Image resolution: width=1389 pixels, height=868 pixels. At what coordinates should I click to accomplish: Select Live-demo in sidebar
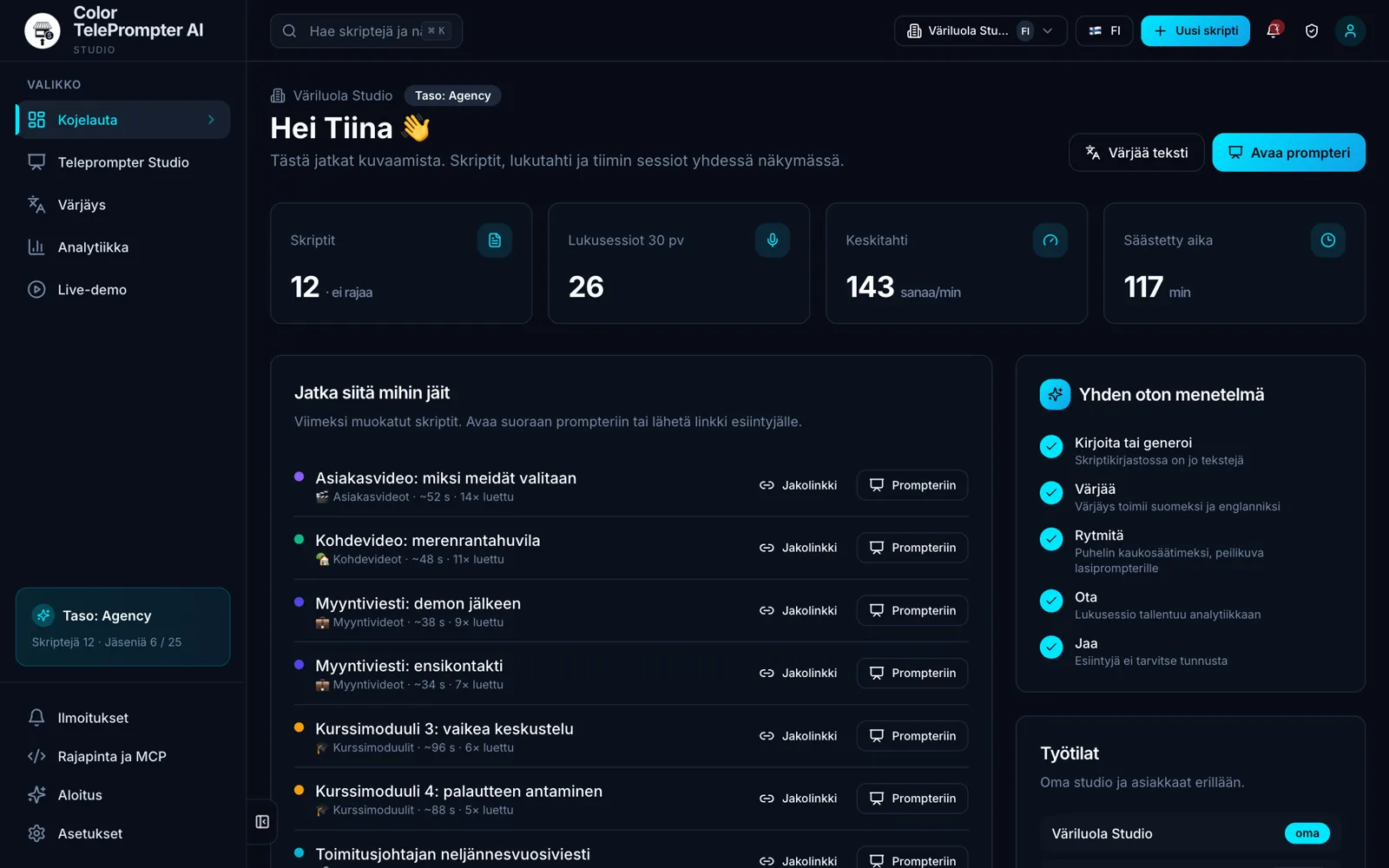(x=122, y=290)
